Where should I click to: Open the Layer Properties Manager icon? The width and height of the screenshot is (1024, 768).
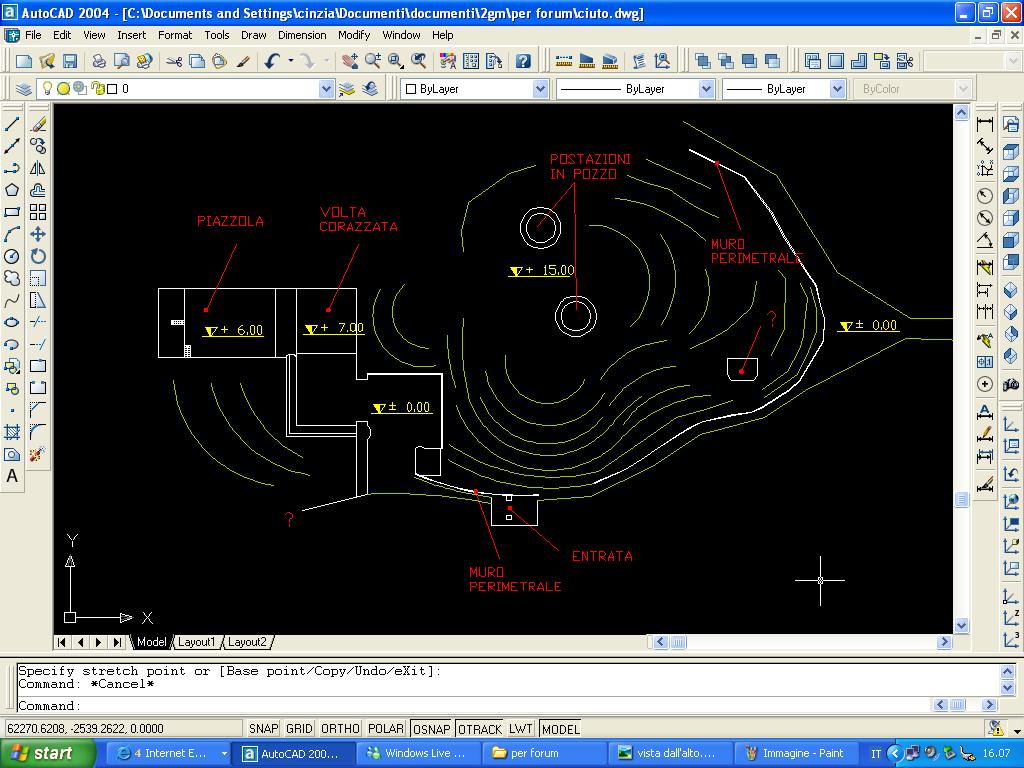(24, 89)
